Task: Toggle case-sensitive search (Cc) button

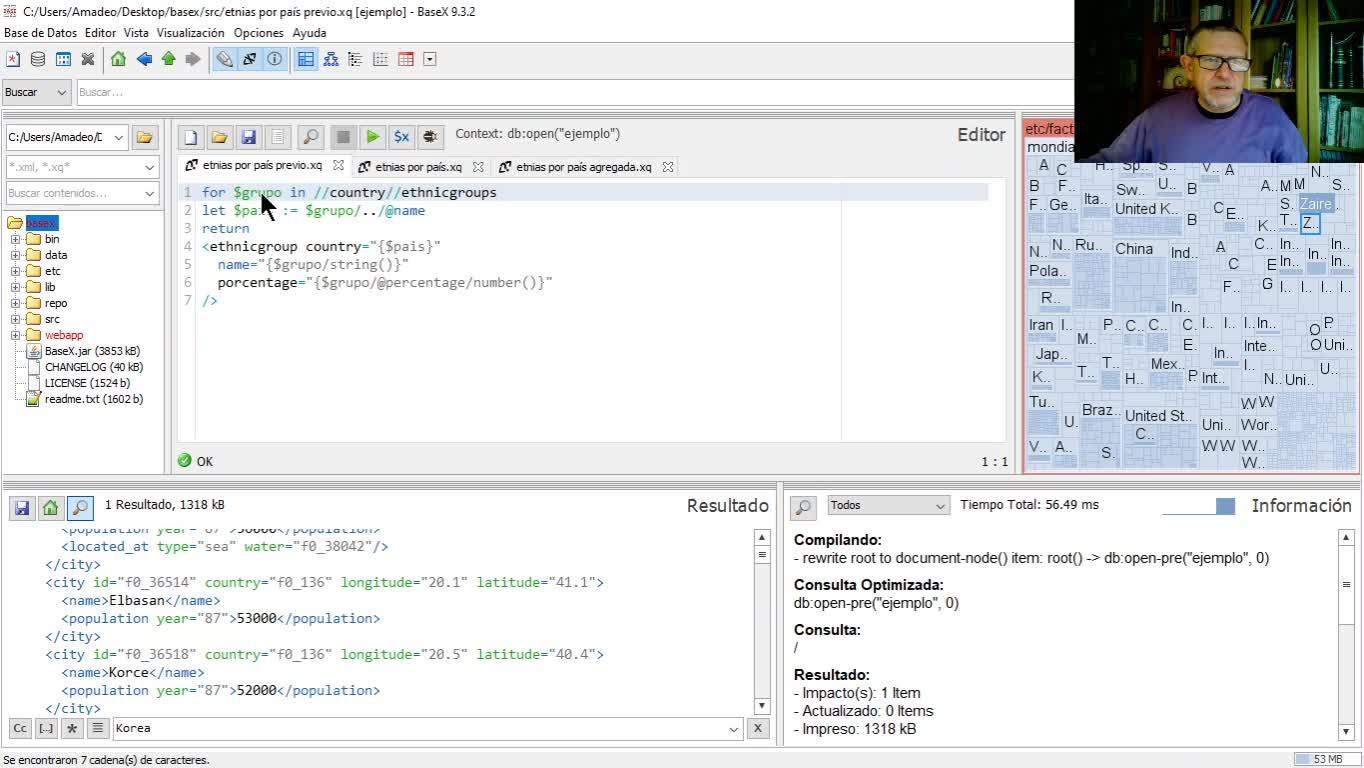Action: point(20,728)
